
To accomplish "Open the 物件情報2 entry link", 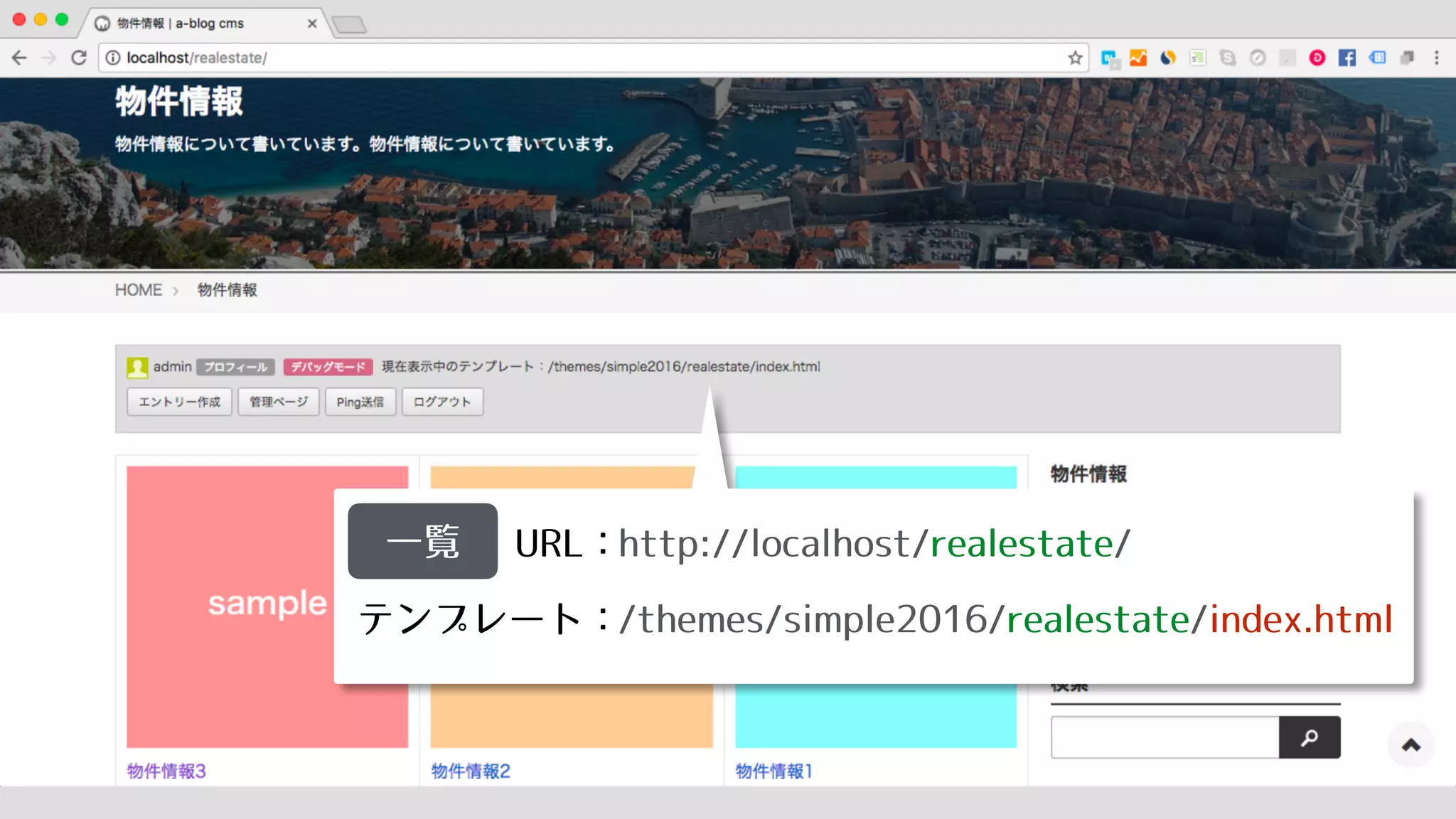I will [471, 771].
